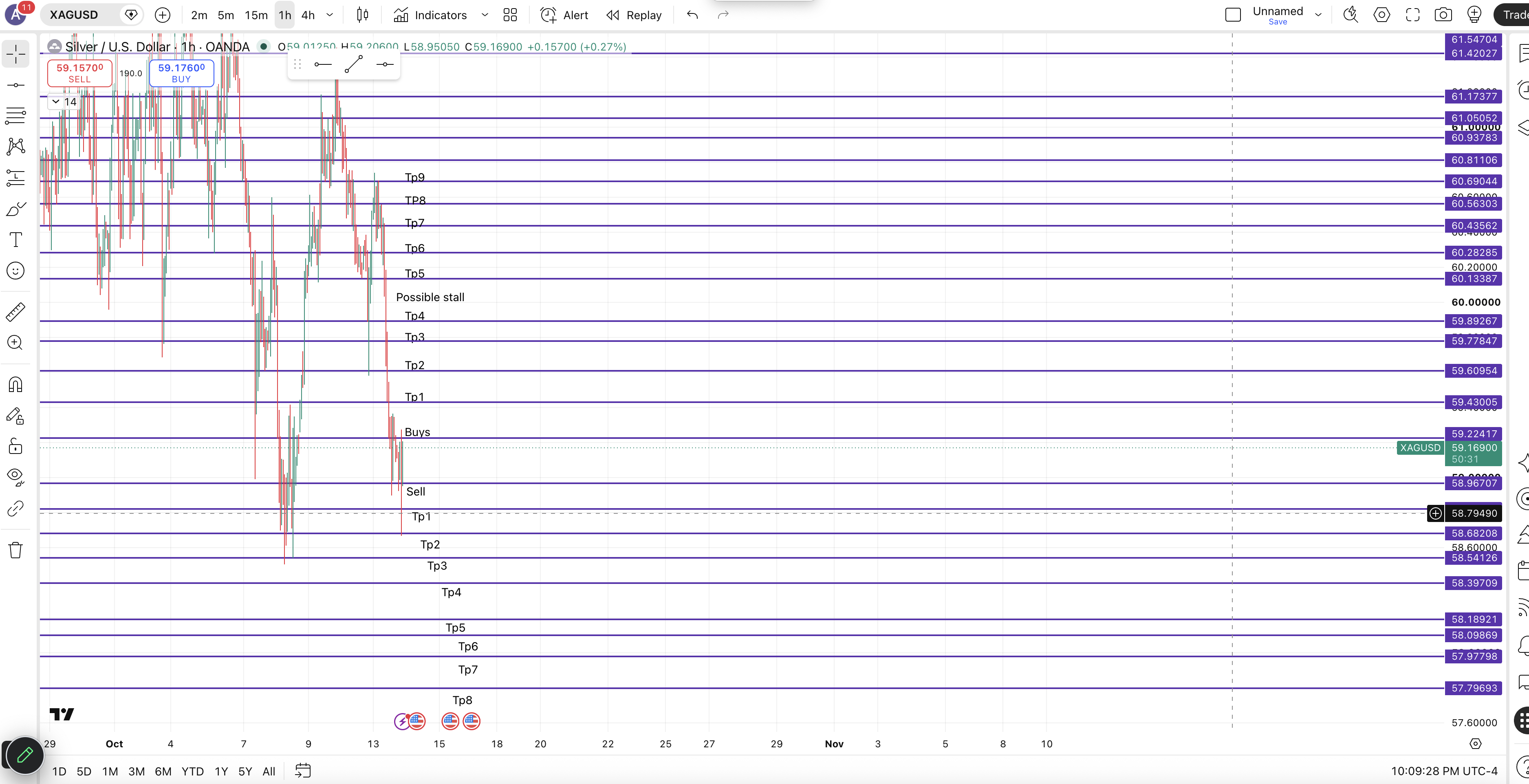The width and height of the screenshot is (1529, 784).
Task: Toggle lock all drawing tools
Action: [x=16, y=446]
